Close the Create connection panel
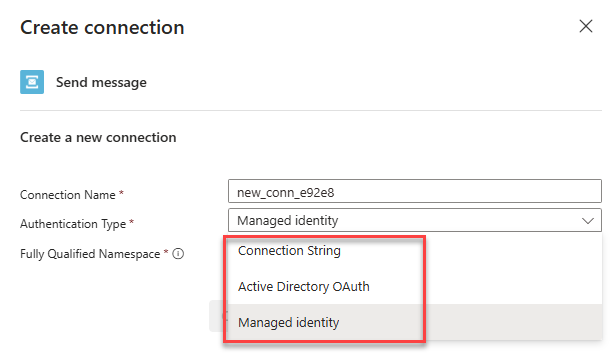616x363 pixels. coord(585,26)
